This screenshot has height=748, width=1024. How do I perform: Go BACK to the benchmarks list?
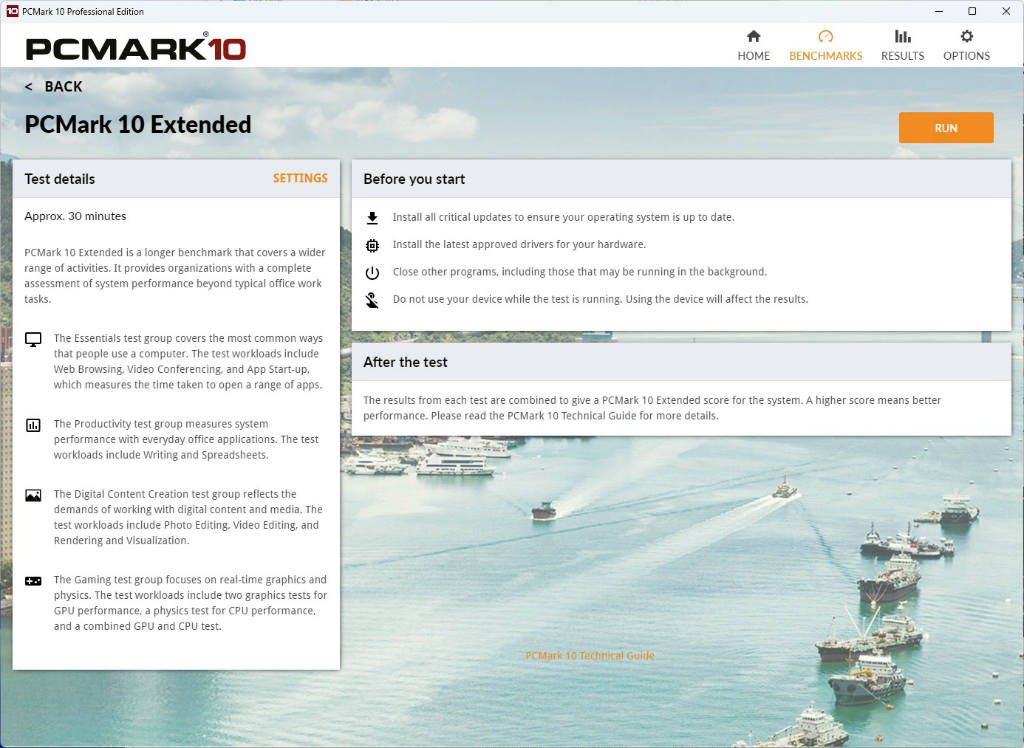pyautogui.click(x=54, y=87)
